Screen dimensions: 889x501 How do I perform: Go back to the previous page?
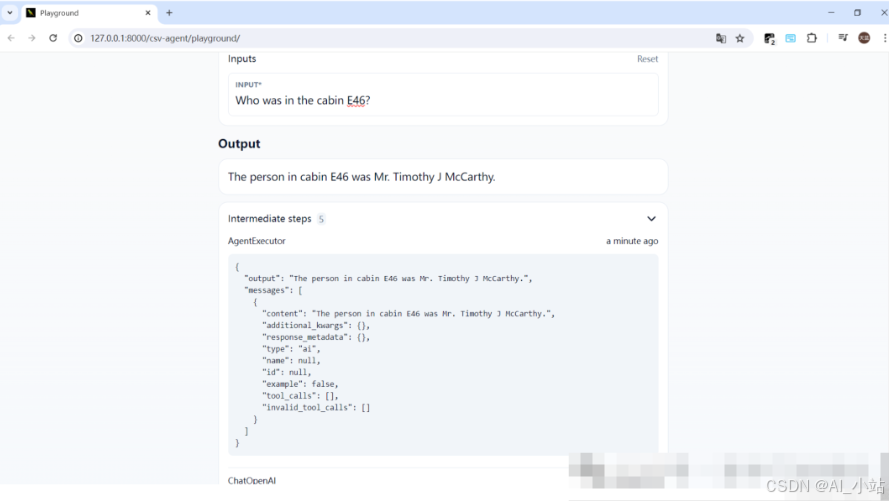[11, 38]
